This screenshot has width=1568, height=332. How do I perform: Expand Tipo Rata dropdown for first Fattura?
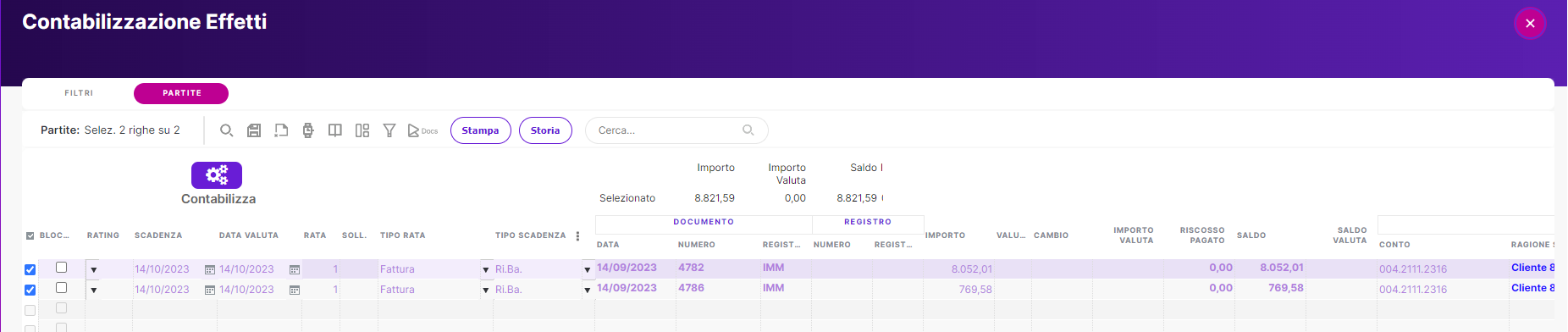click(x=486, y=269)
